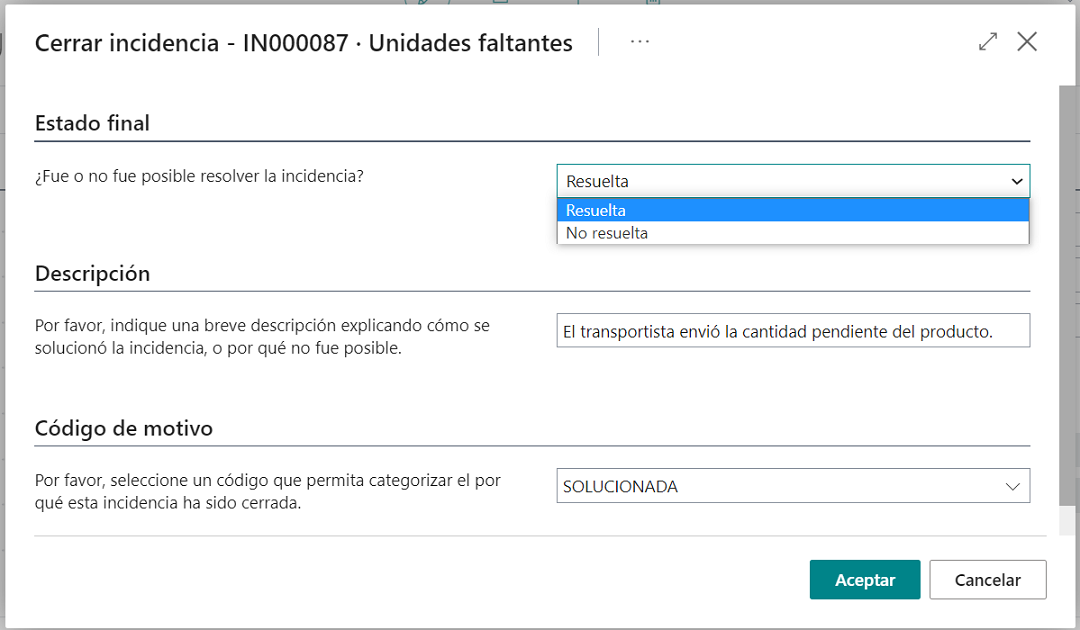Image resolution: width=1080 pixels, height=630 pixels.
Task: Expand the dialog to full screen
Action: coord(988,42)
